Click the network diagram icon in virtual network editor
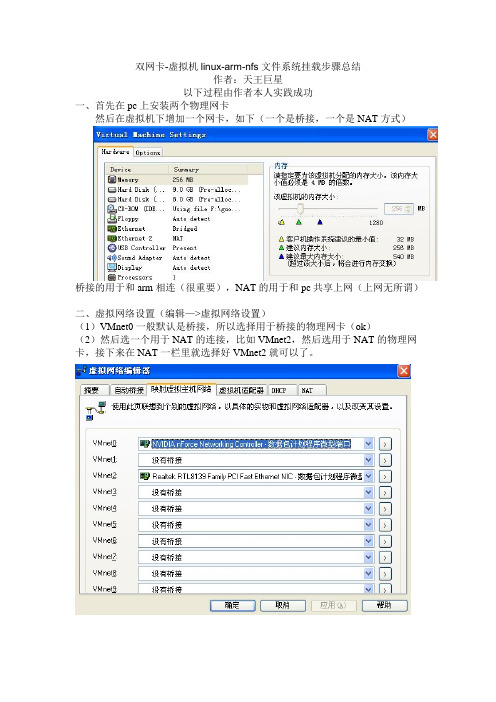 click(x=95, y=411)
